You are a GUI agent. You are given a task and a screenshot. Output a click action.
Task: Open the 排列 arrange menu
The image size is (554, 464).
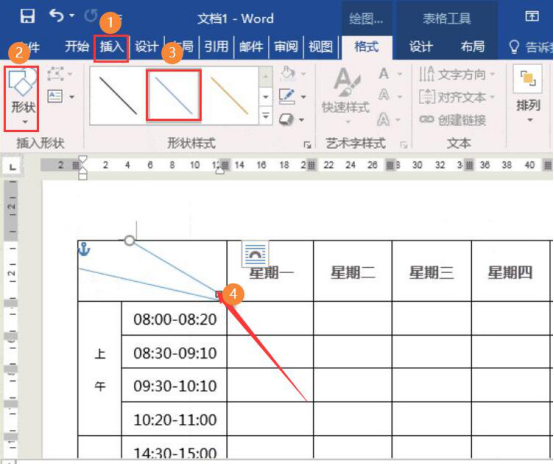click(528, 94)
